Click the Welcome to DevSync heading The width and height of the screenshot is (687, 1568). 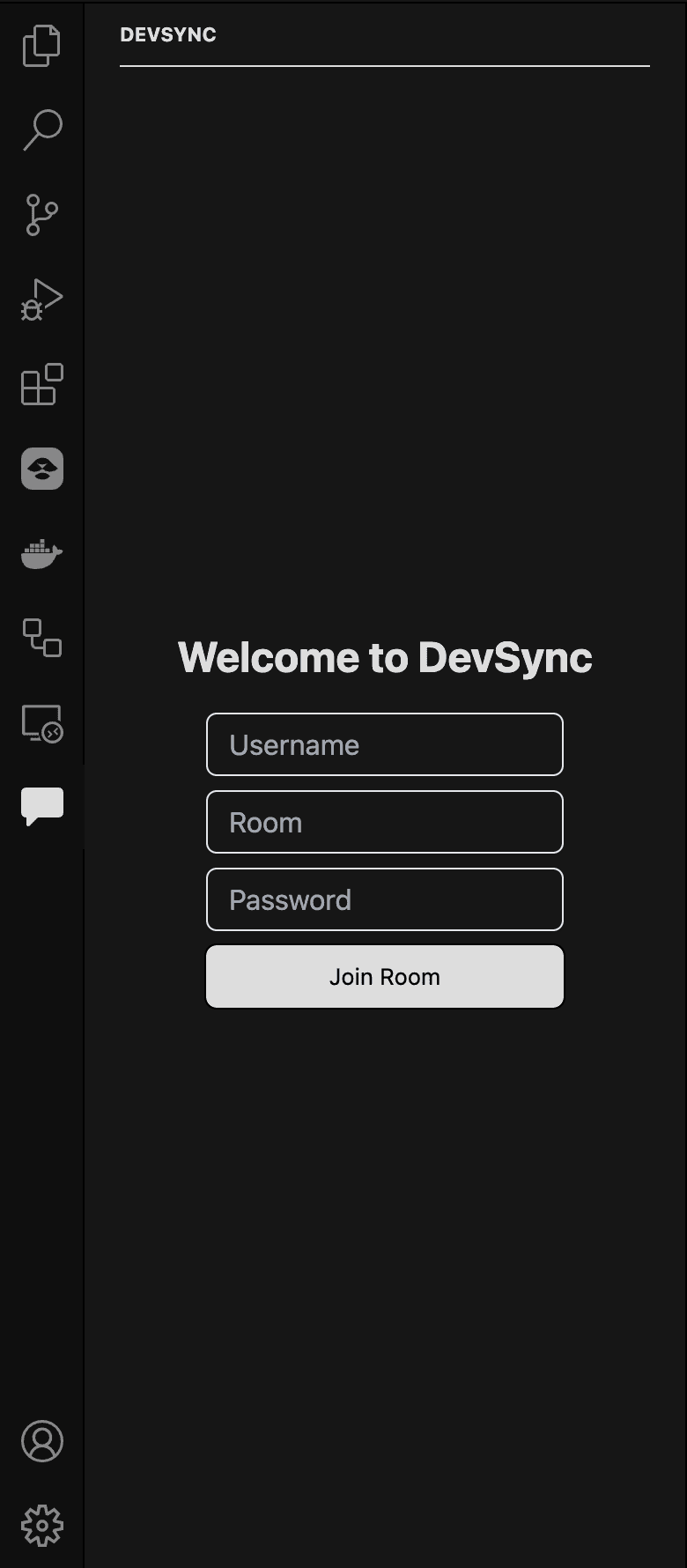coord(385,658)
